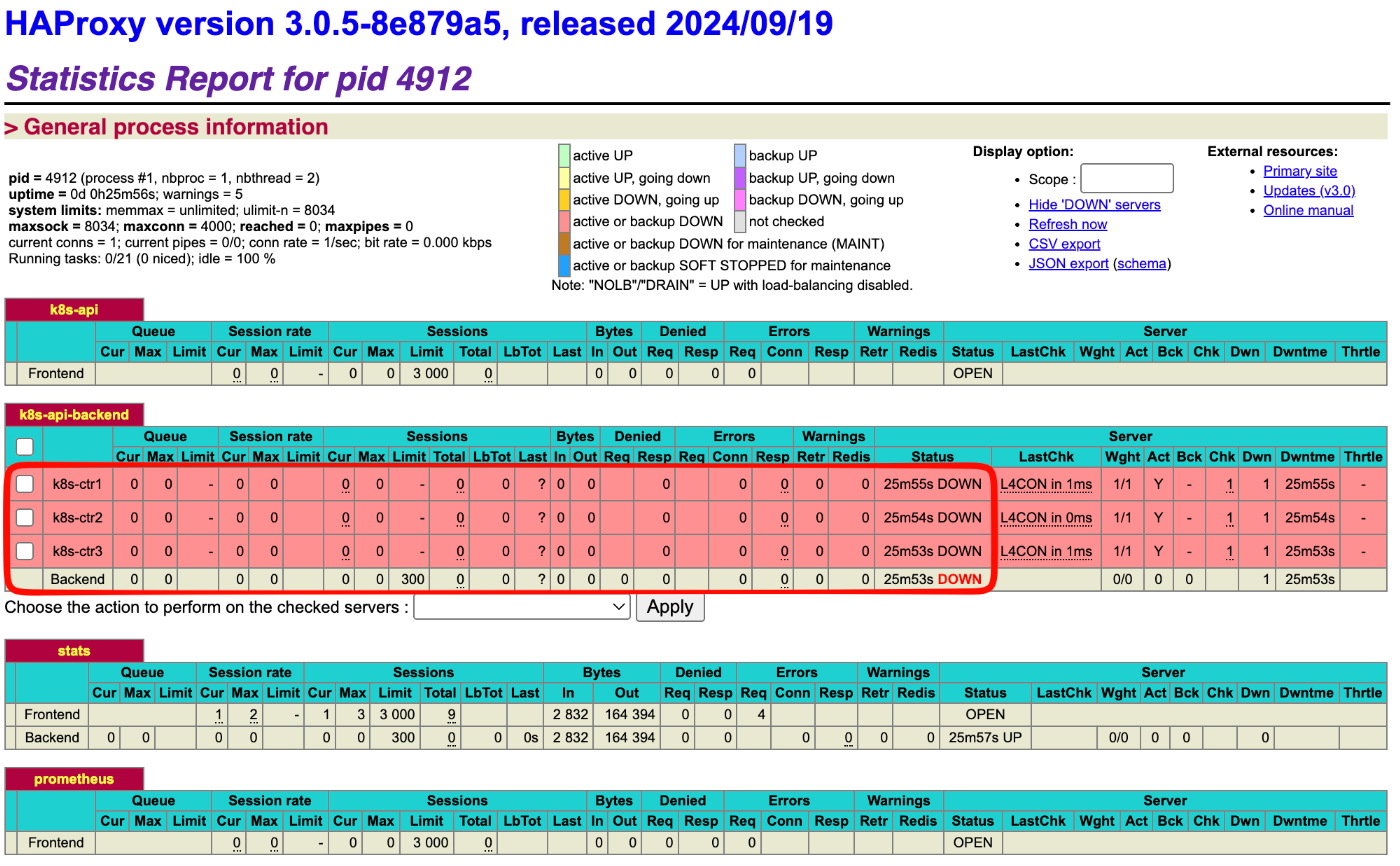This screenshot has width=1400, height=866.
Task: Click LastChk column header in k8s-api-backend table
Action: (1046, 456)
